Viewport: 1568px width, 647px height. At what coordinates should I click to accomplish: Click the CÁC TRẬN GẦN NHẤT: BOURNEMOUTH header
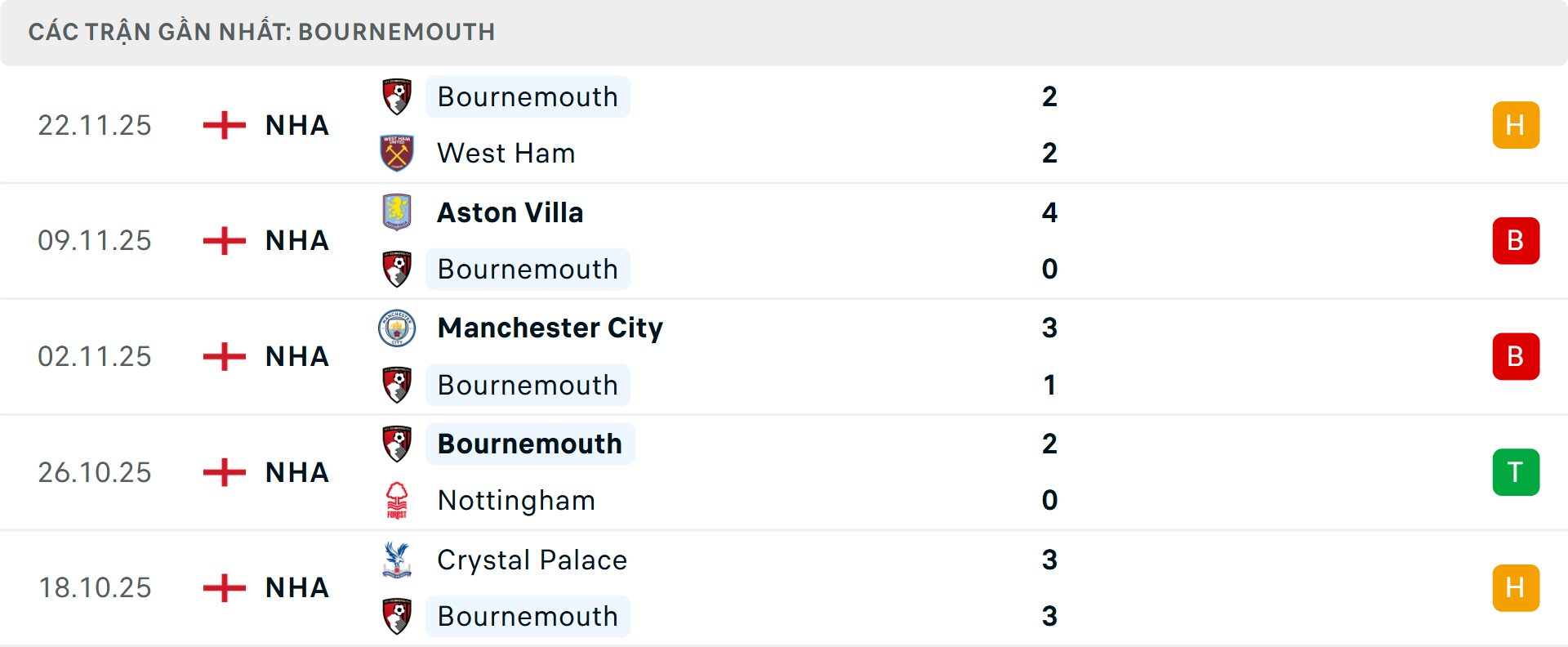261,32
